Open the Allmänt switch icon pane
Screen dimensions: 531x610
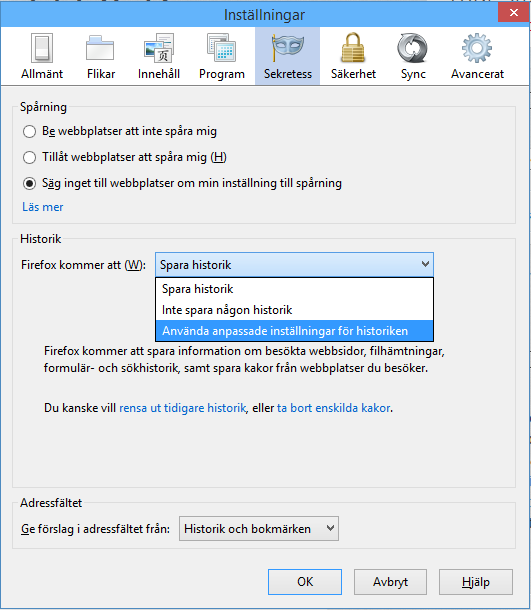tap(42, 56)
